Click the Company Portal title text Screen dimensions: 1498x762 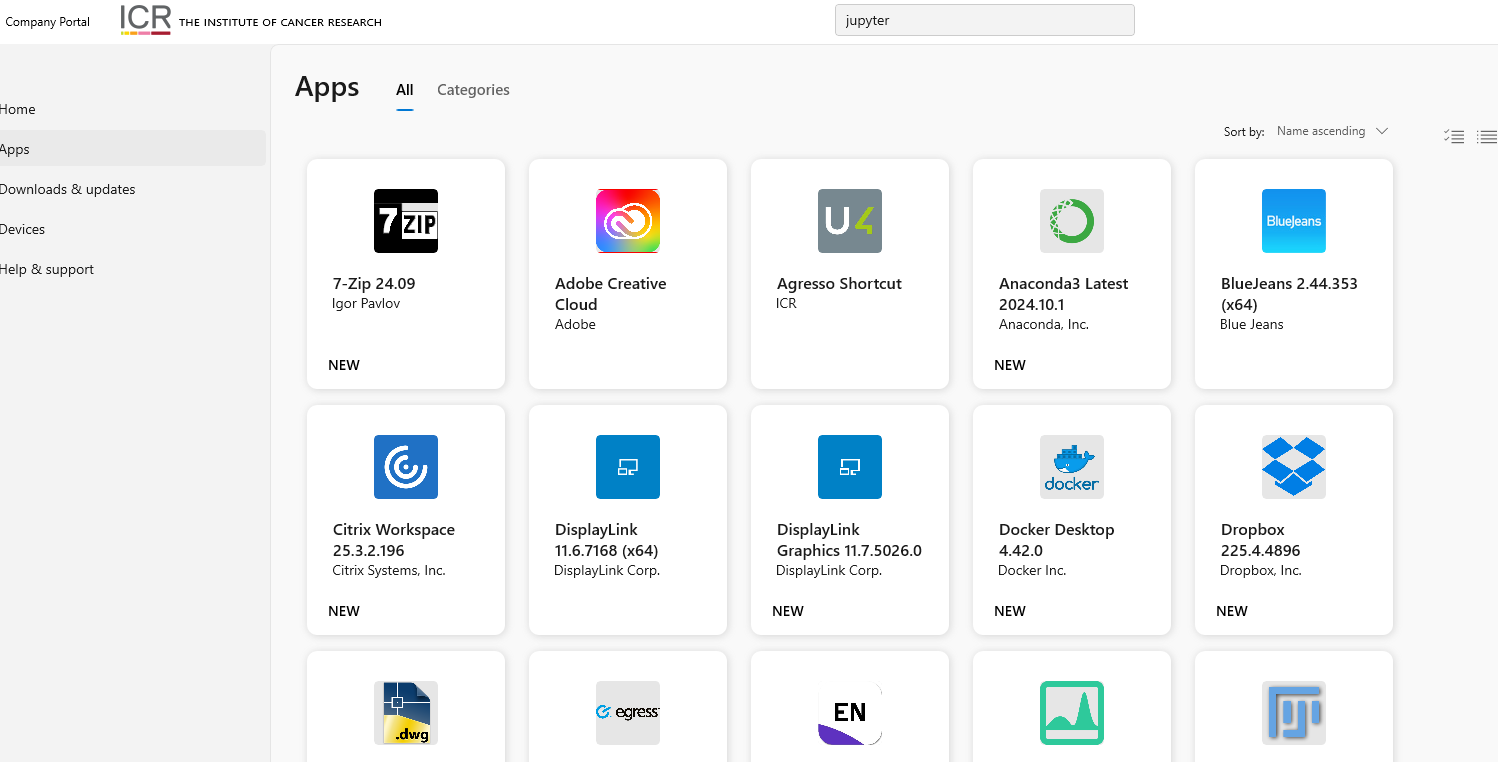[48, 22]
